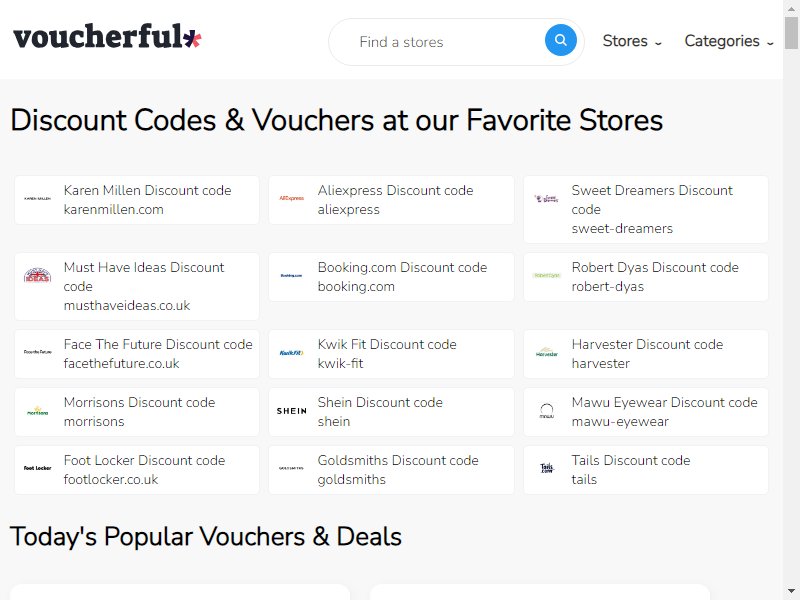Click the SHEIN logo icon
The image size is (800, 600).
click(292, 411)
